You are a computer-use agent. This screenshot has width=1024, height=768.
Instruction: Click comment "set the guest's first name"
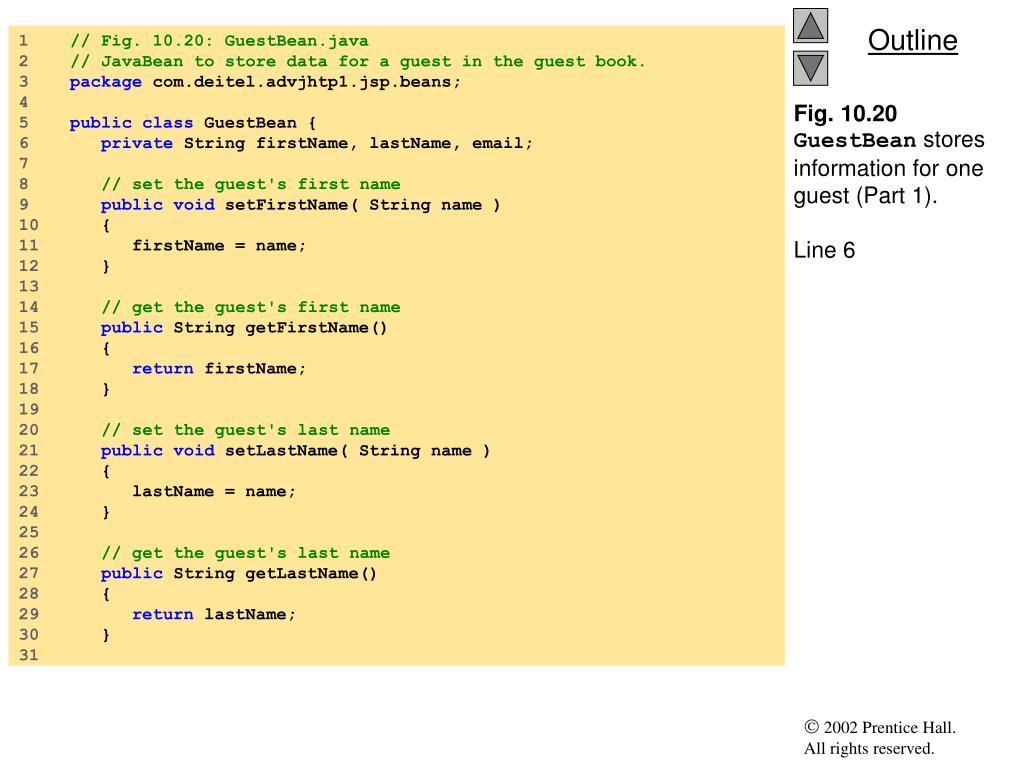251,184
